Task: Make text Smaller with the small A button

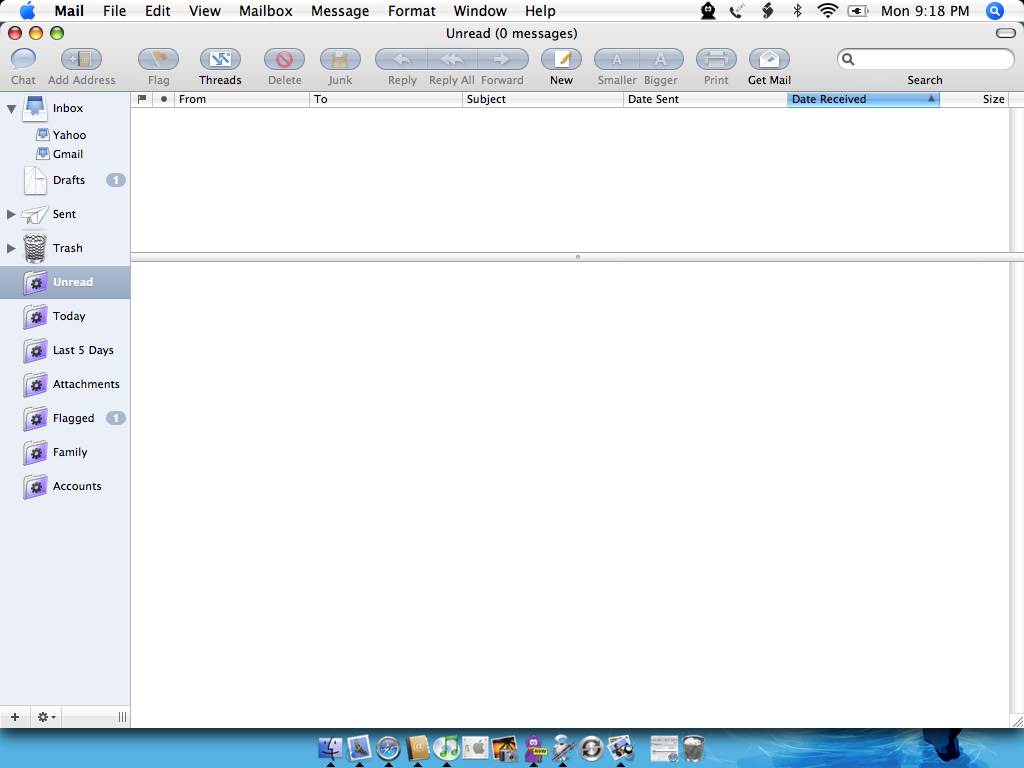Action: coord(616,59)
